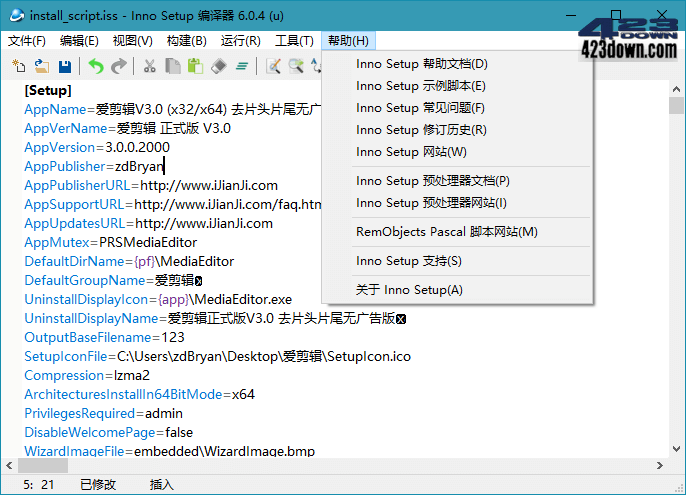This screenshot has height=495, width=686.
Task: Open Inno Setup 修订历史(R)
Action: tap(458, 130)
